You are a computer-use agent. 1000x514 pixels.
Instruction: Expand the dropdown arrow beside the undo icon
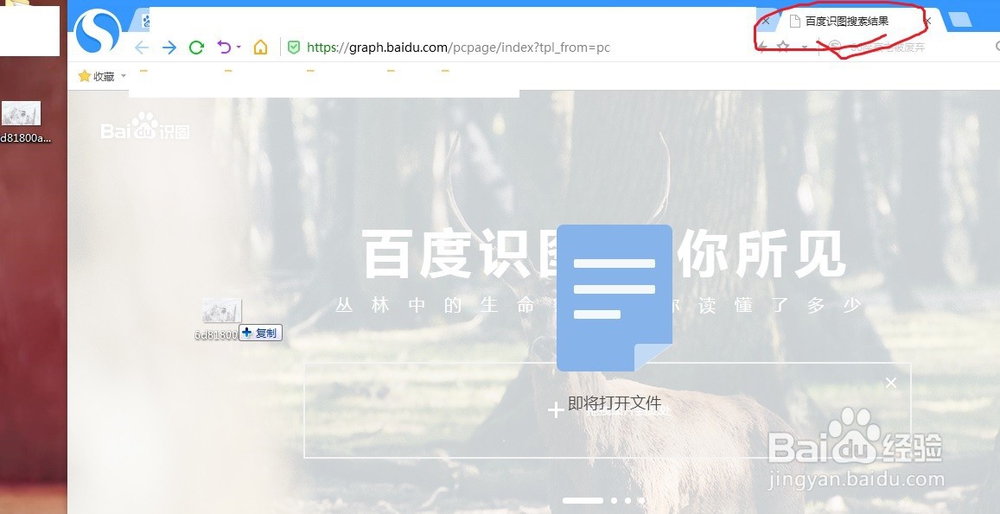(239, 47)
